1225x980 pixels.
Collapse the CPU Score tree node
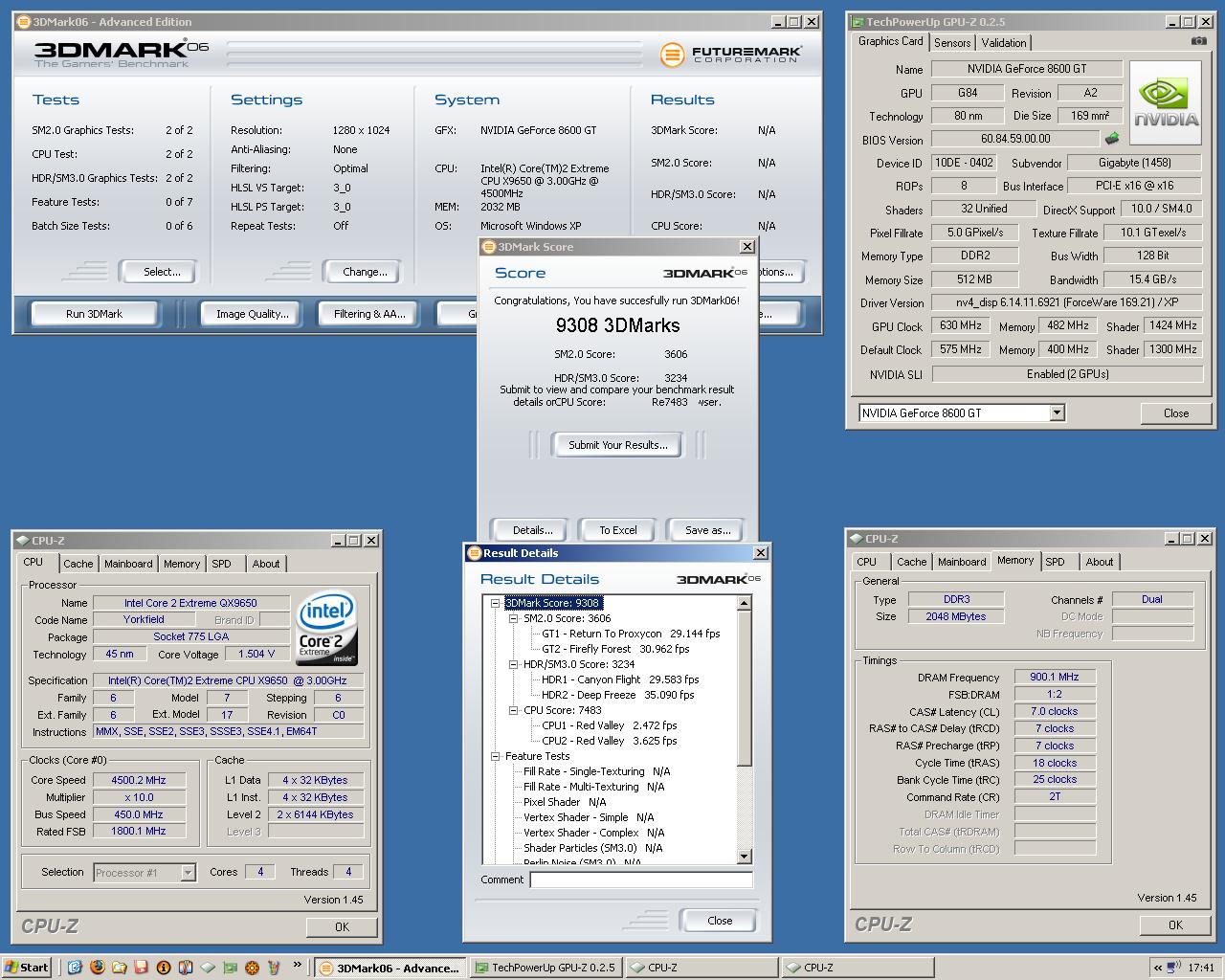point(514,710)
